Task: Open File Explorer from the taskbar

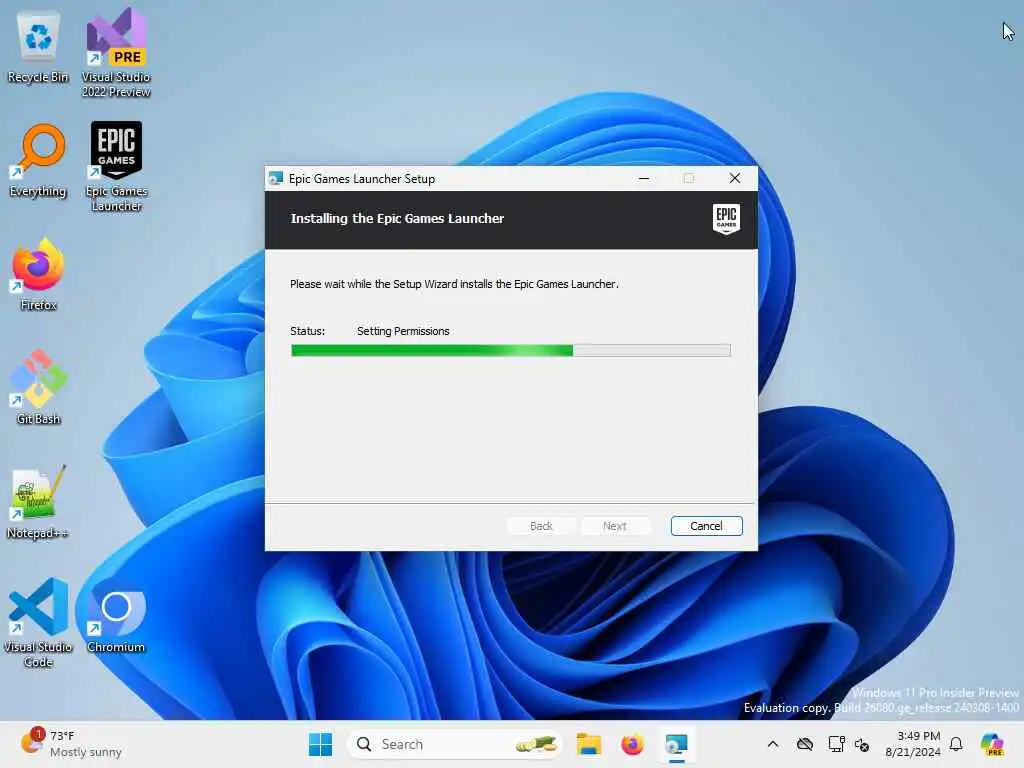Action: coord(588,744)
